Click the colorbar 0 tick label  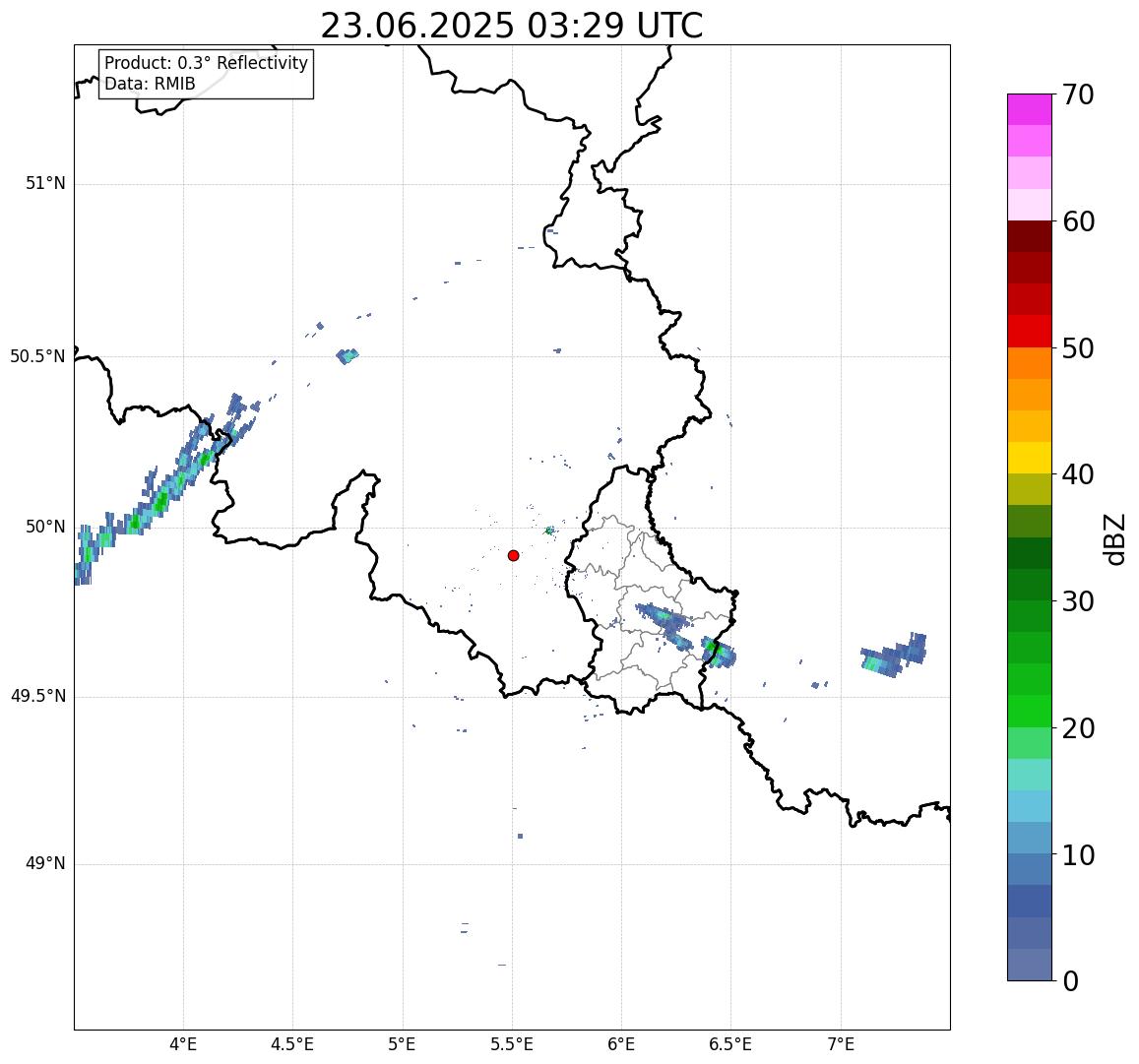(x=1071, y=981)
